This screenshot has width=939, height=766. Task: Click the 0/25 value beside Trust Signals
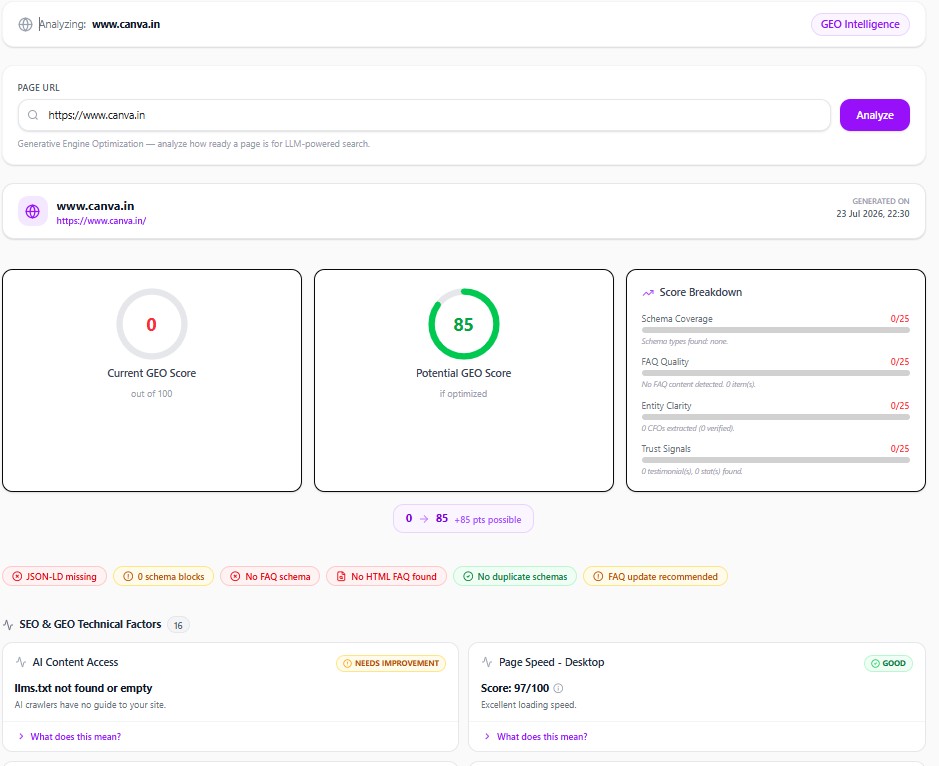899,449
